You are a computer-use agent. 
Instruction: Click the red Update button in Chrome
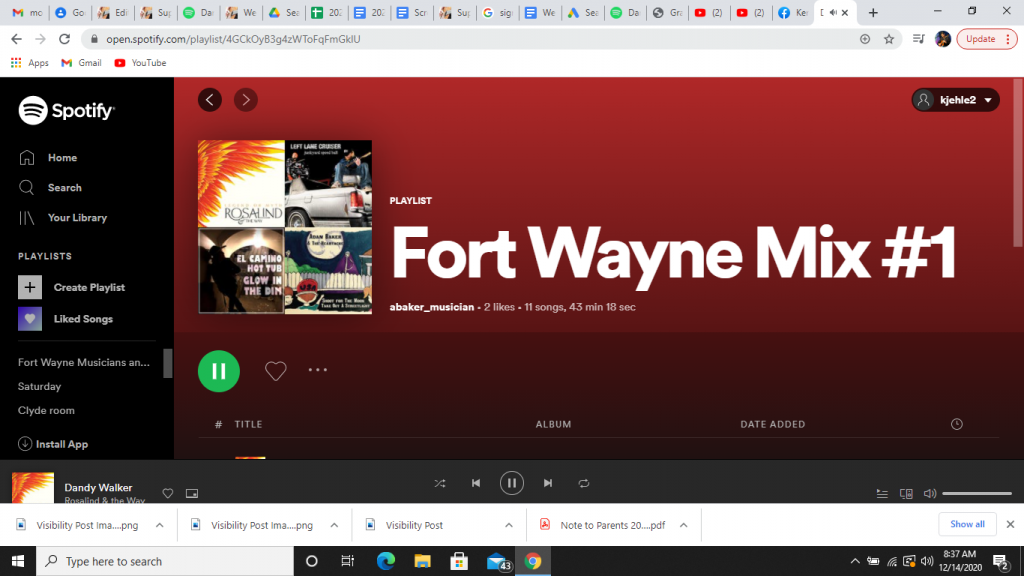[986, 39]
